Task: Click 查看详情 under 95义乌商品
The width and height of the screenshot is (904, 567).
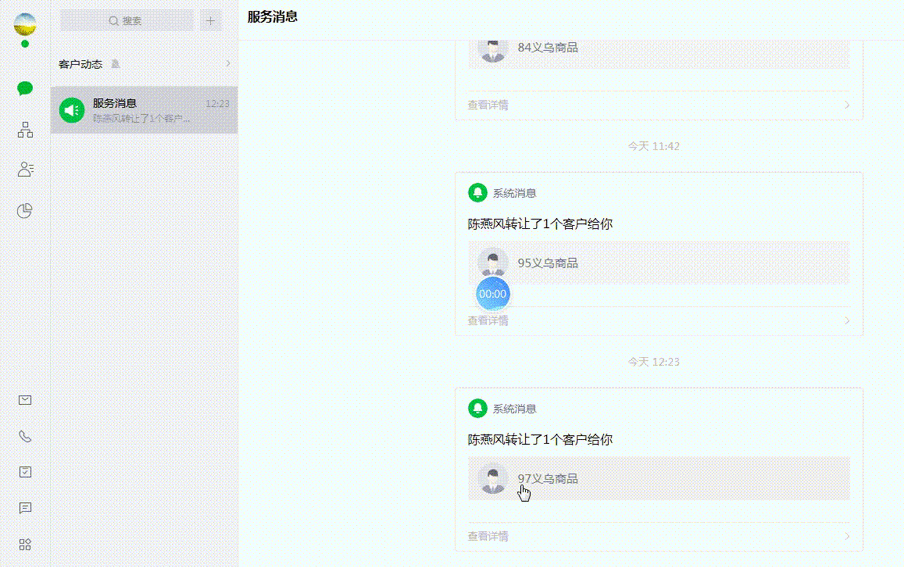Action: (488, 321)
